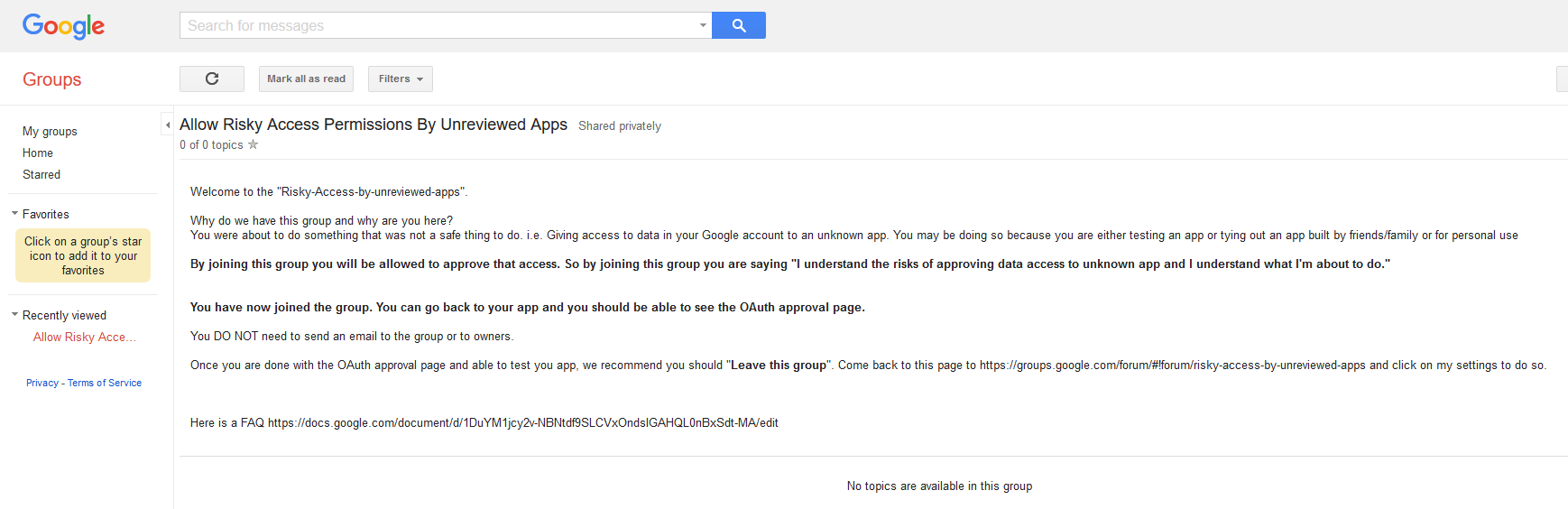The height and width of the screenshot is (509, 1568).
Task: Click the blue magnifier search button
Action: pos(738,25)
